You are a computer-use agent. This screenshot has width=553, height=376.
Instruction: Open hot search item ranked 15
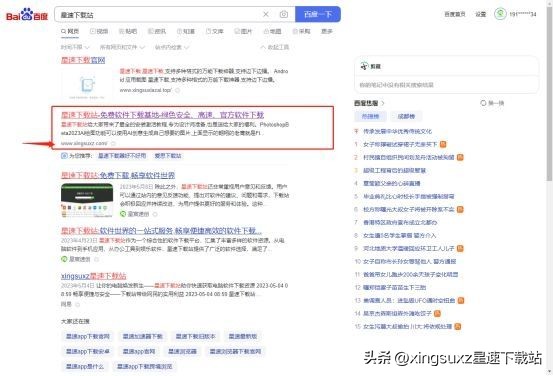407,327
